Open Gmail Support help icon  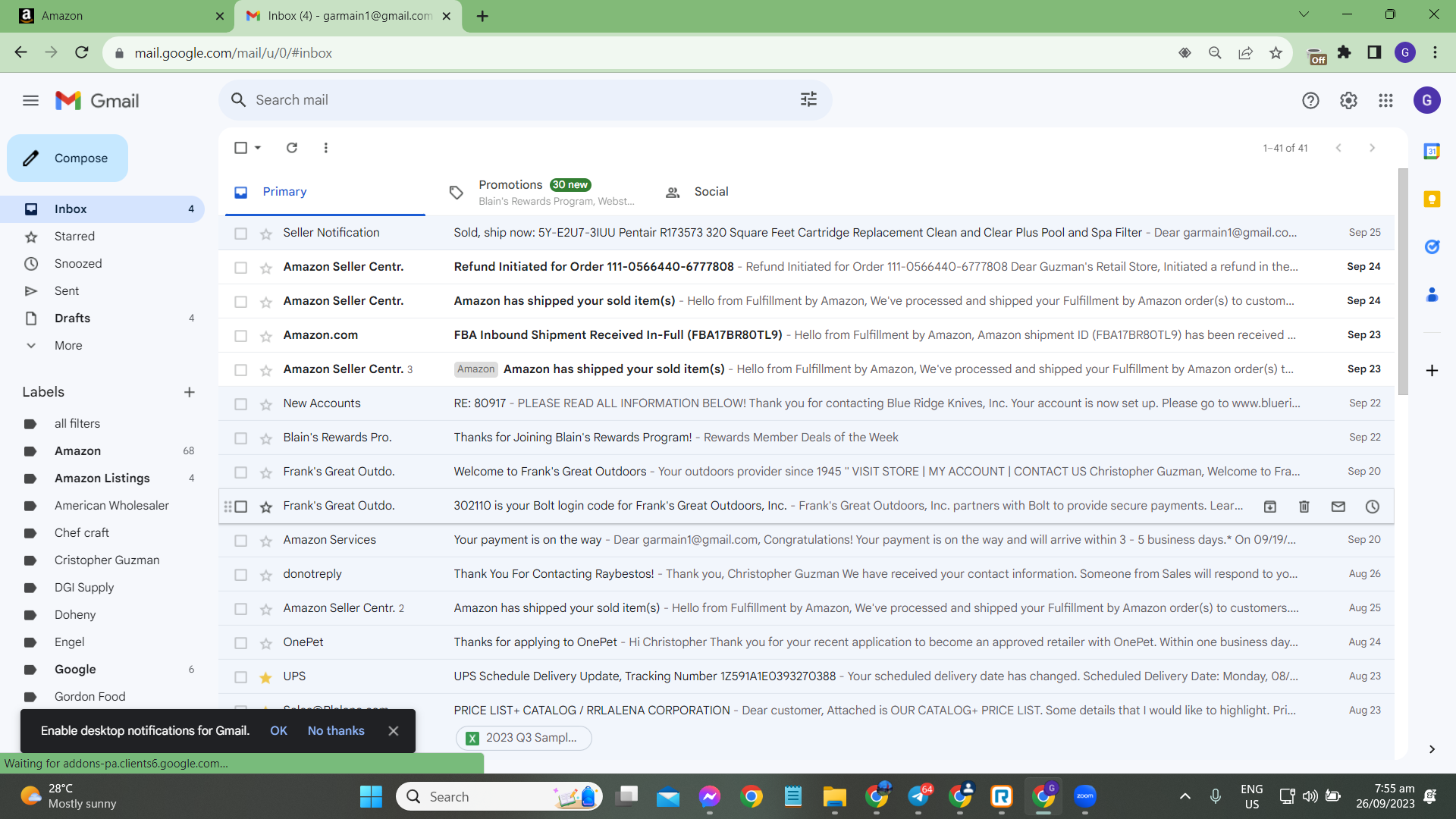[x=1310, y=100]
